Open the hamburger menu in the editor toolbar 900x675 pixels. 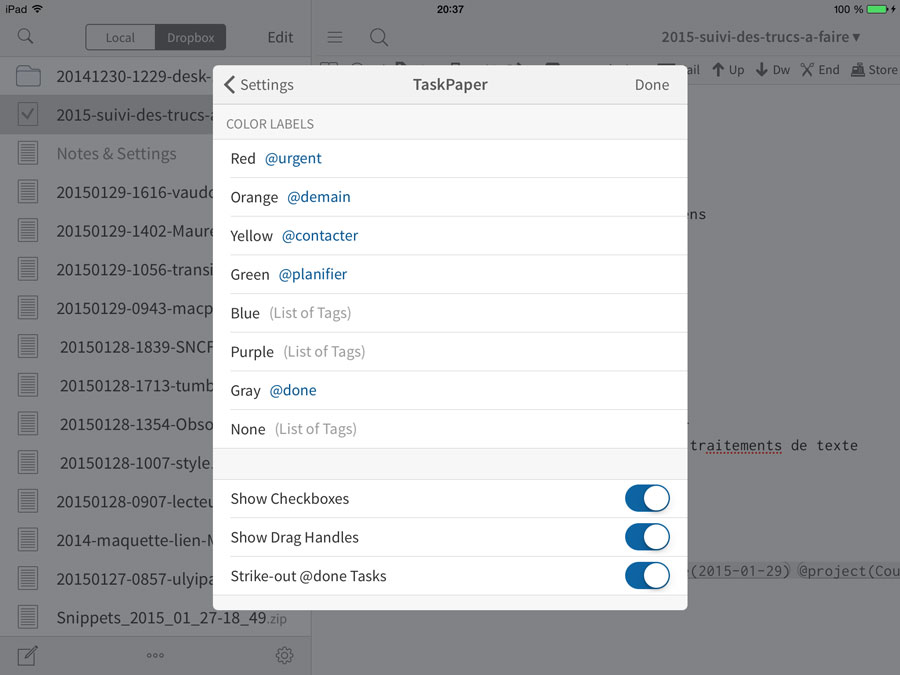click(335, 37)
